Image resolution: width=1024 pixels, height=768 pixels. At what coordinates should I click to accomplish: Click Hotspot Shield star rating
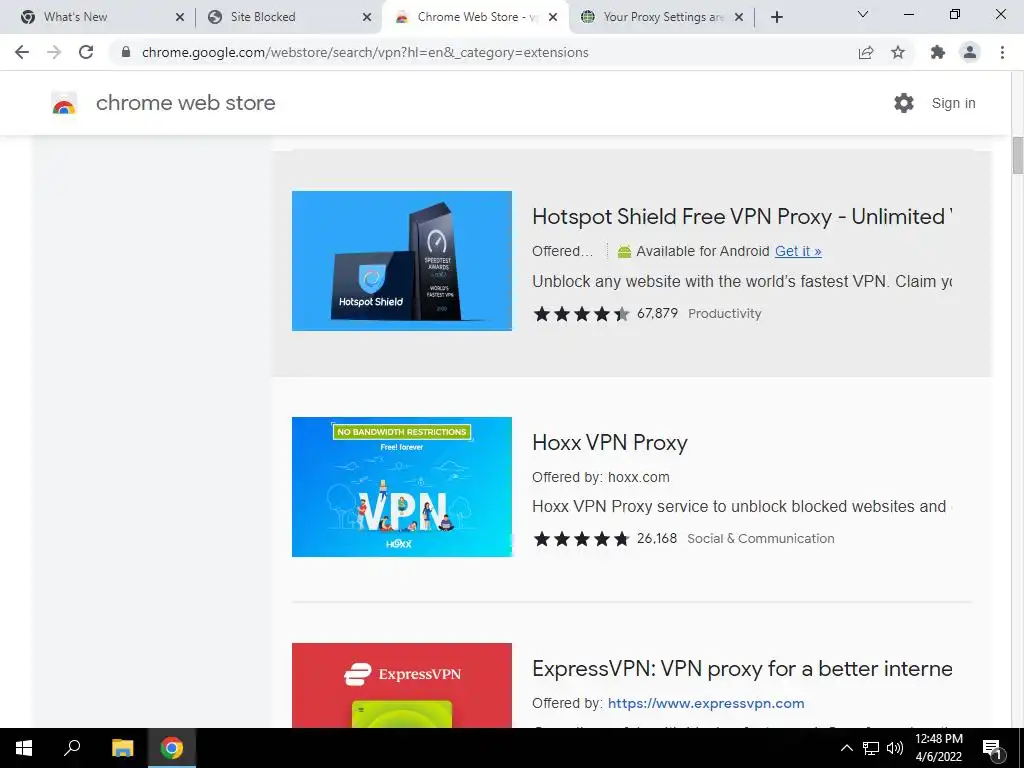point(581,313)
